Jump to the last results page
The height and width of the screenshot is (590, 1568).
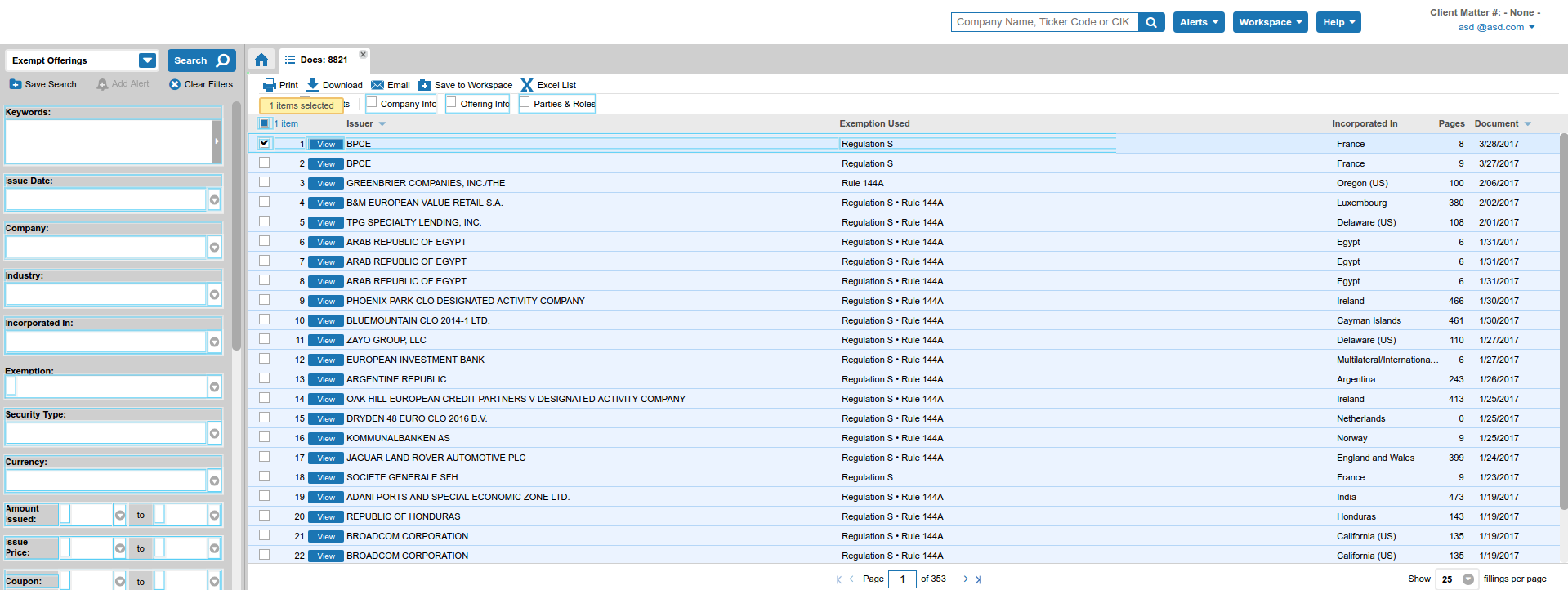pos(978,579)
